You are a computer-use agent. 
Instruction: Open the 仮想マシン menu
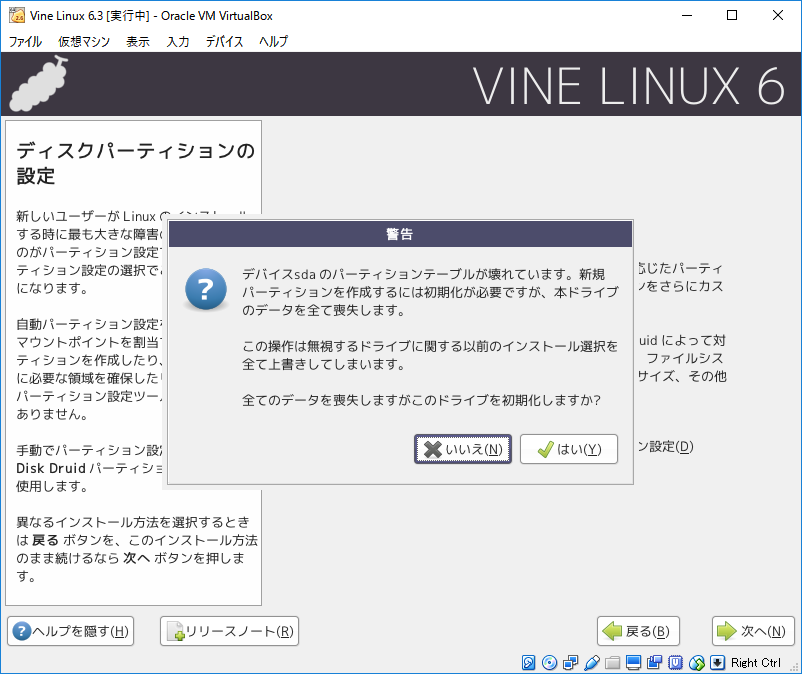tap(84, 41)
